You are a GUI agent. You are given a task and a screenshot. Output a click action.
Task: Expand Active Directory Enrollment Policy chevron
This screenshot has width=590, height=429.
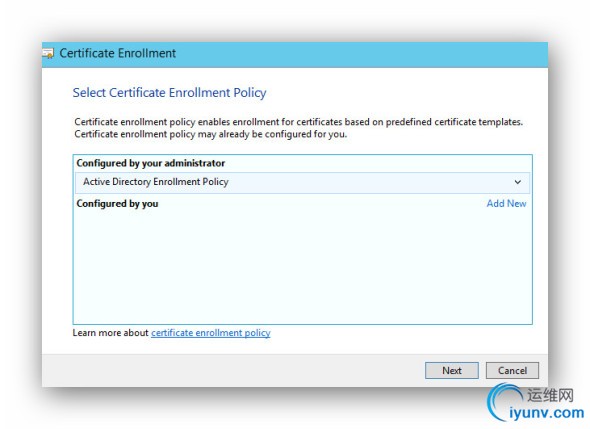[x=518, y=182]
